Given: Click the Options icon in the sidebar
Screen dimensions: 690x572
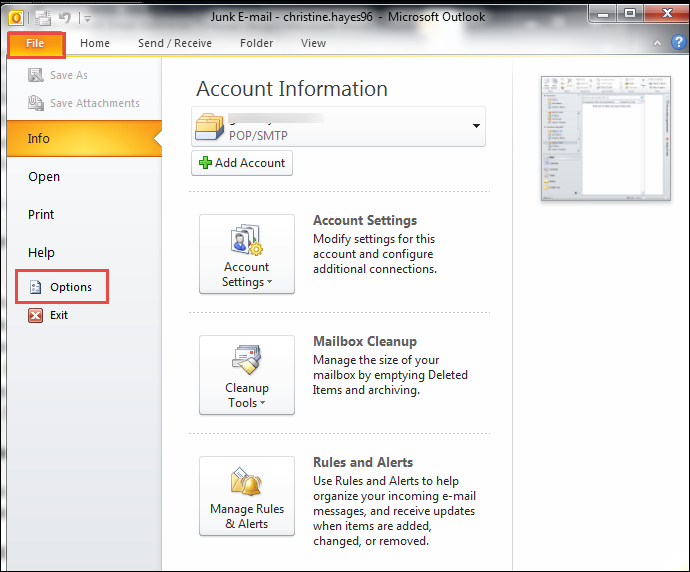Looking at the screenshot, I should point(35,287).
